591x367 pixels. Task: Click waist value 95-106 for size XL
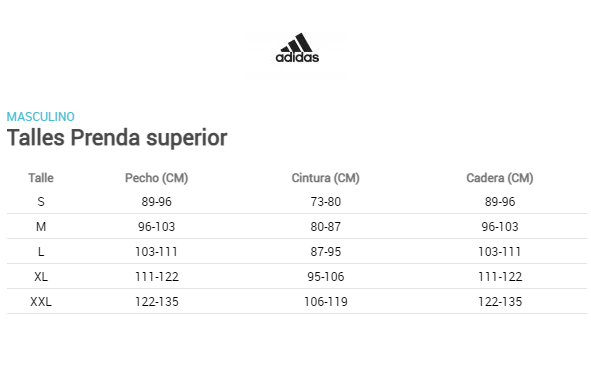[326, 277]
